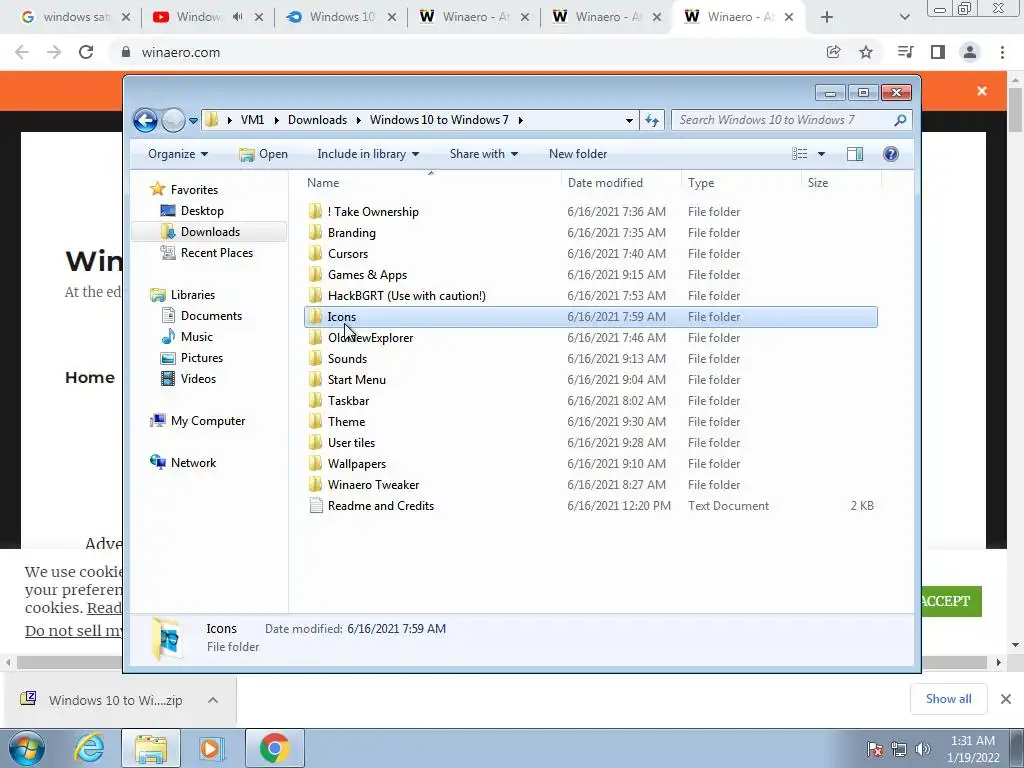Click Show all downloads button
Viewport: 1024px width, 768px height.
tap(948, 699)
